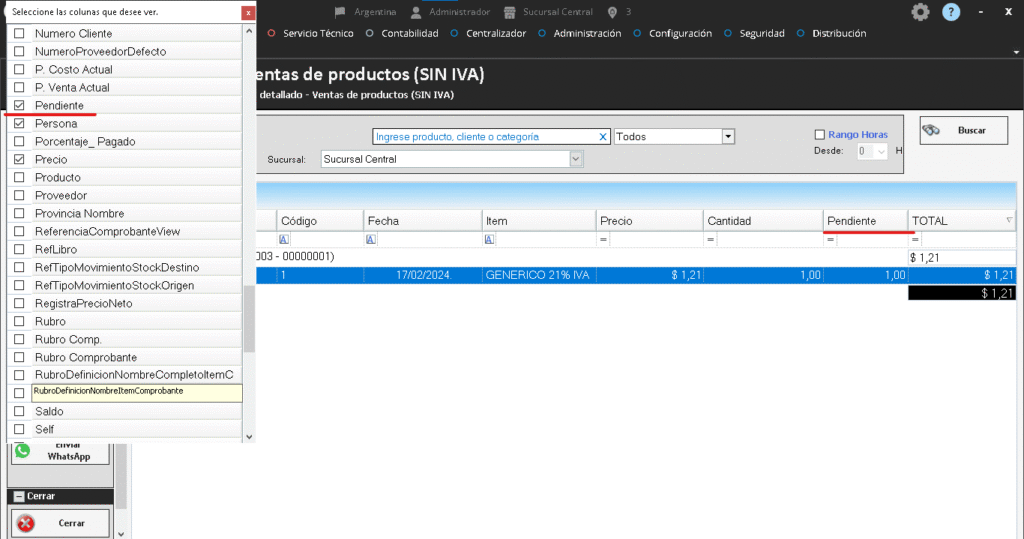
Task: Click the TOTAL column filter funnel icon
Action: [1008, 220]
